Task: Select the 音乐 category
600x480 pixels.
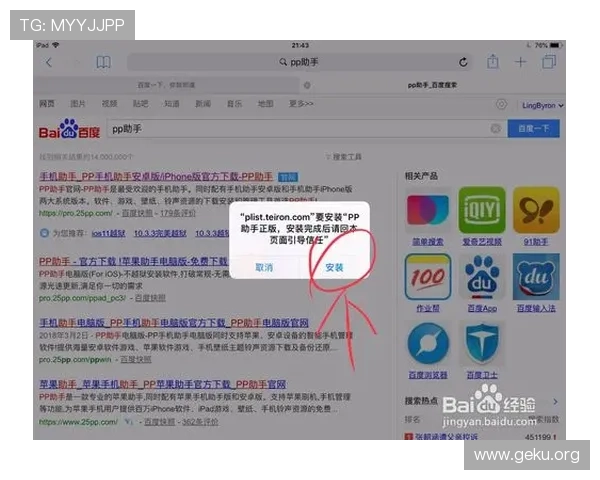Action: point(235,103)
